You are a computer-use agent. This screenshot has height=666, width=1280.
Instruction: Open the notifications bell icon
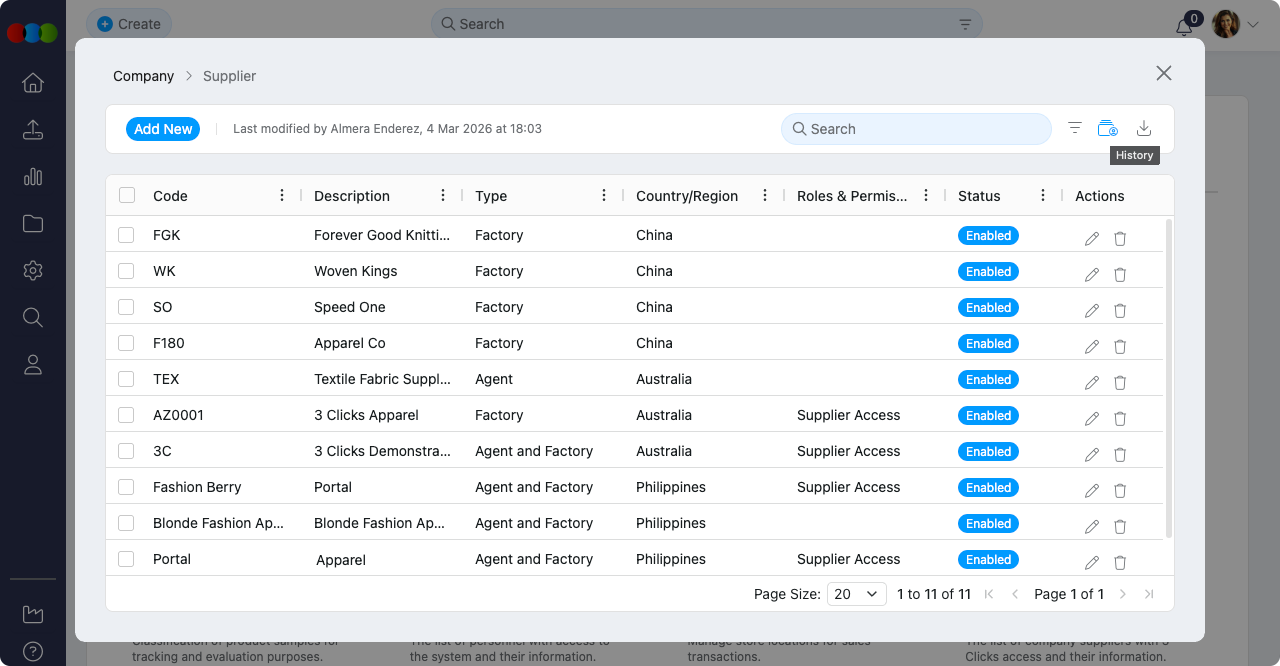pos(1185,27)
